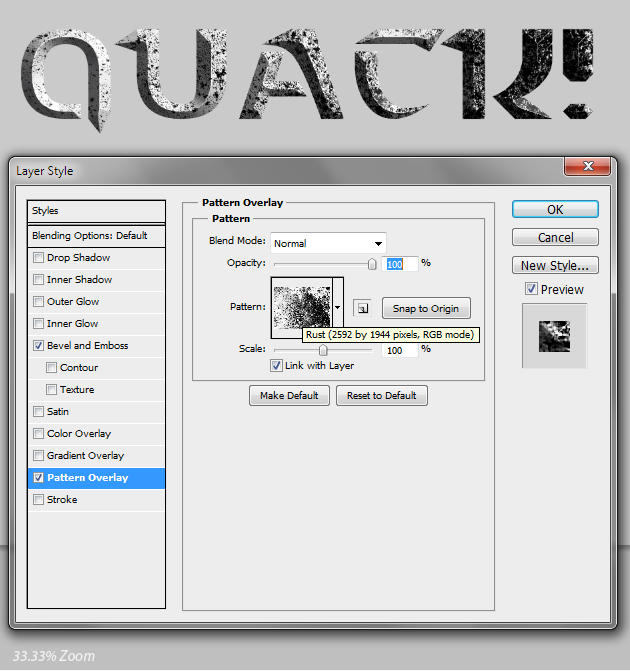Click the Rust pattern thumbnail
This screenshot has height=671, width=630.
(301, 305)
